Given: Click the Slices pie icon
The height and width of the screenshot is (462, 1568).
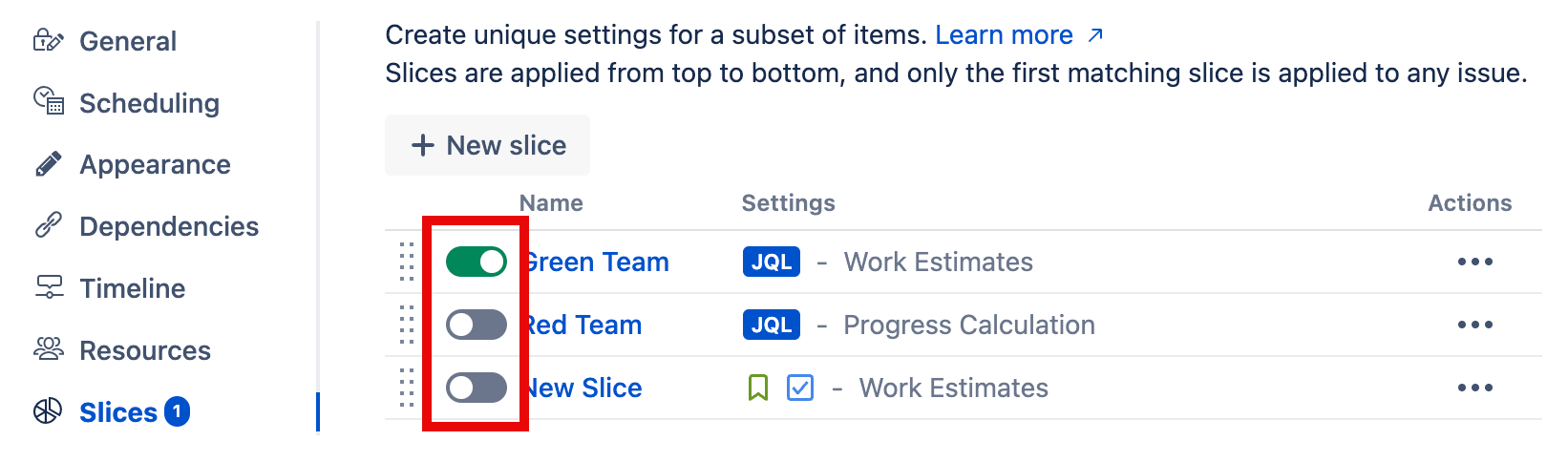Looking at the screenshot, I should (x=48, y=411).
